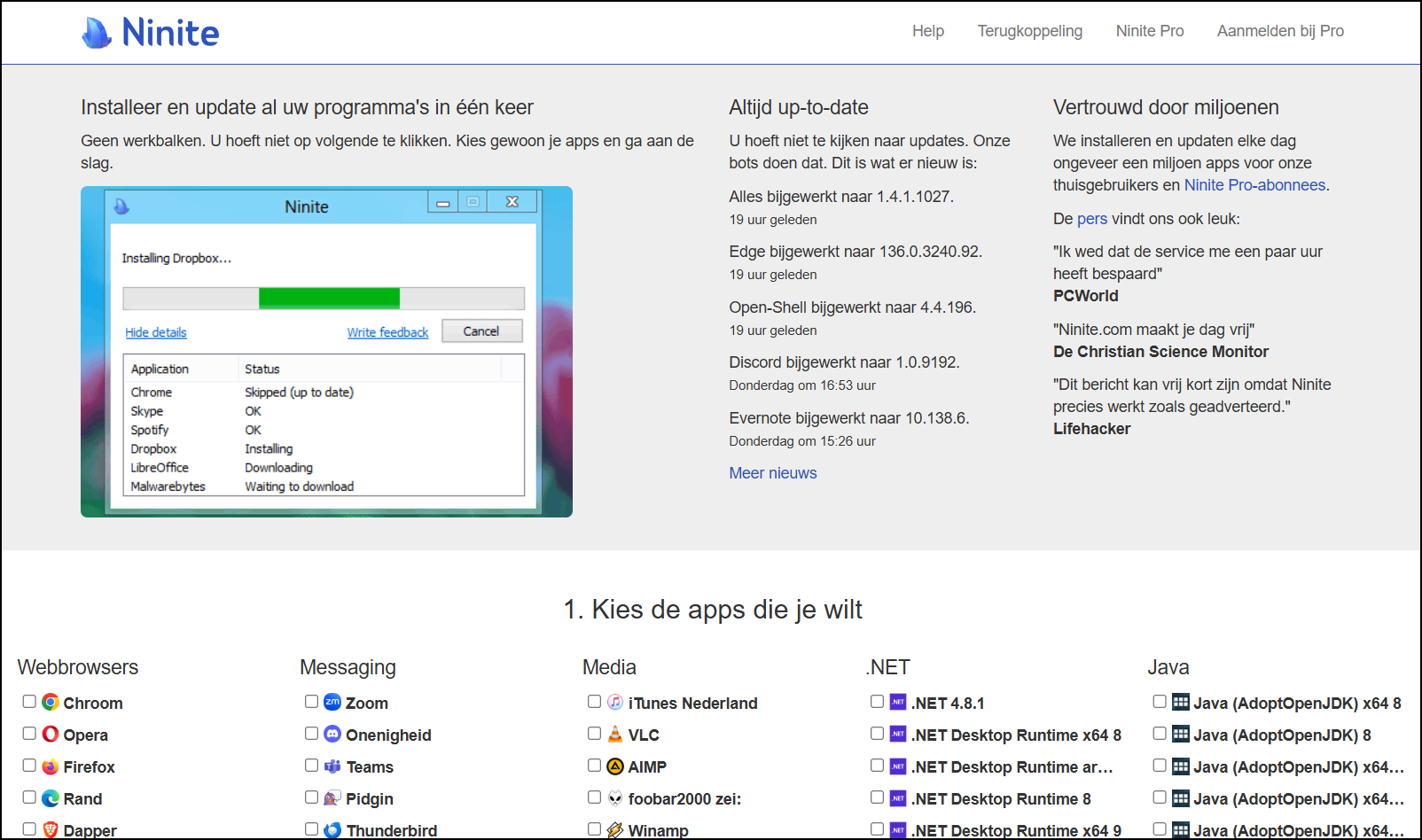Click the Ninite logo icon in header
Screen dimensions: 1422x840
[97, 33]
